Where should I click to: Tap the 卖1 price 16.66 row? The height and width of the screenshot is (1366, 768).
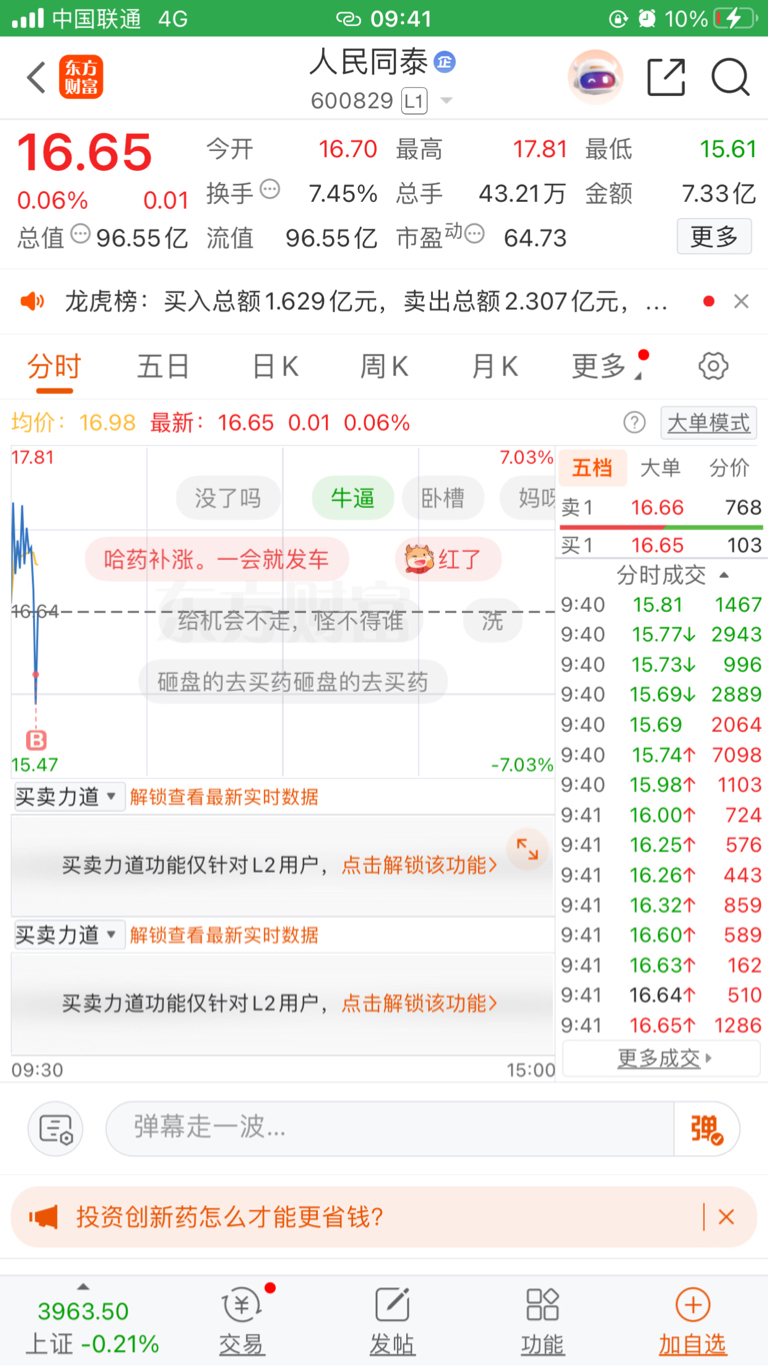[x=660, y=507]
